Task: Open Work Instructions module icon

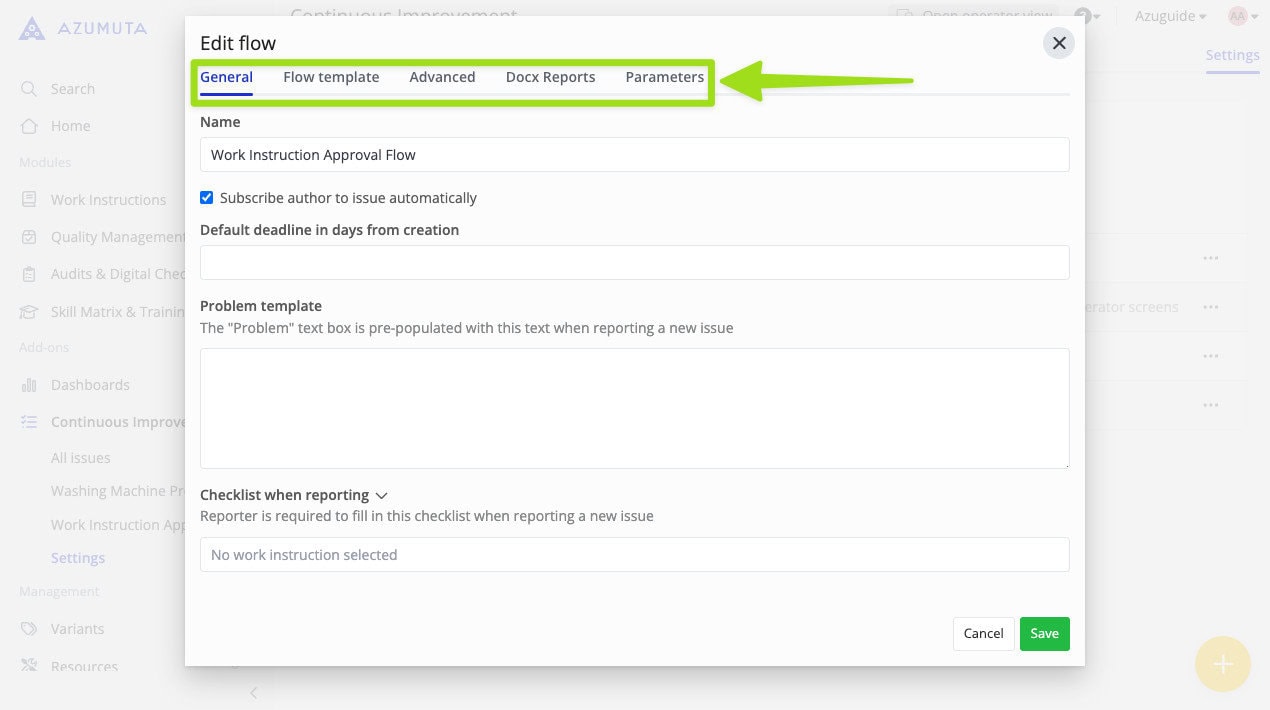Action: pyautogui.click(x=30, y=200)
